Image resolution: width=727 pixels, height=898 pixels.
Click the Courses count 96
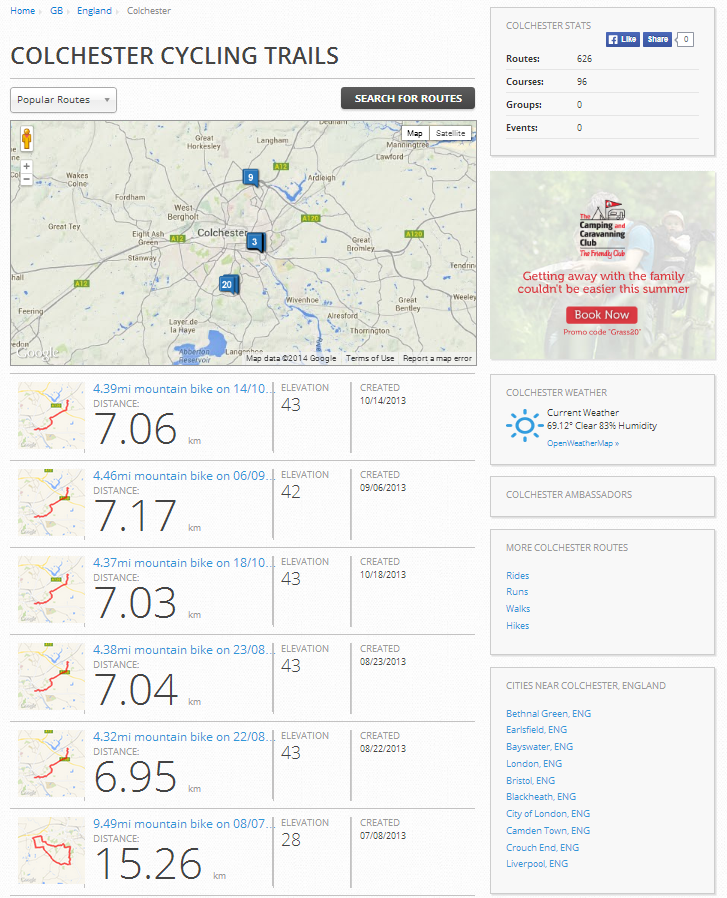[x=582, y=82]
